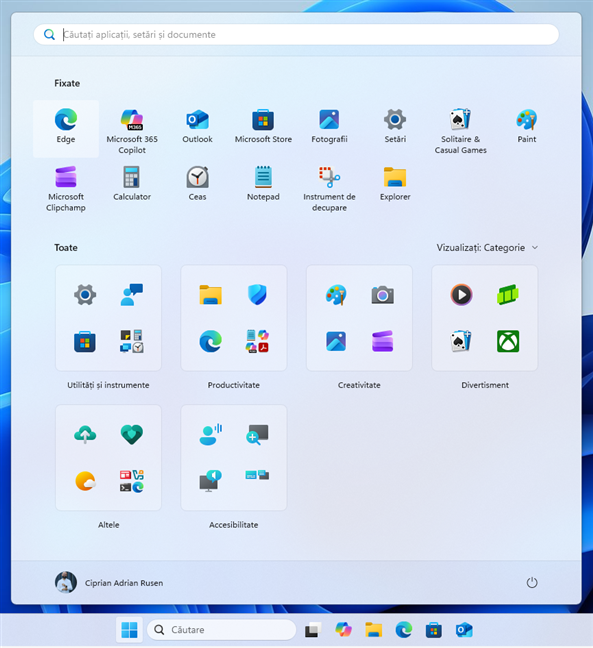Open the Xbox app in Divertisment
Screen dimensions: 593x648
508,341
